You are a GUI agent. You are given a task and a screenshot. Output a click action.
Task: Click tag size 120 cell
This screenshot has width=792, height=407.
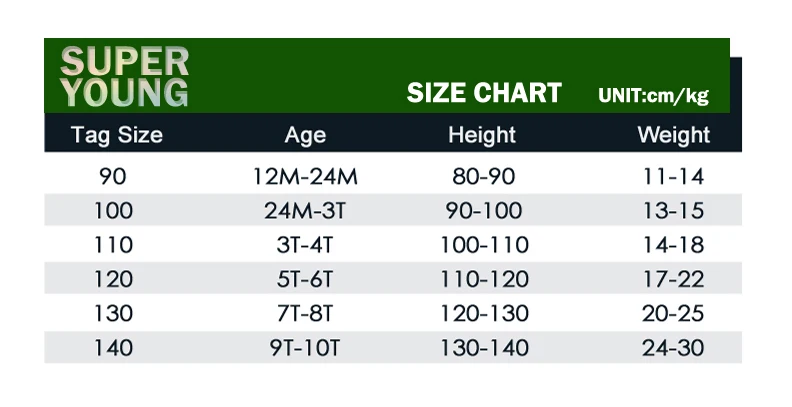pyautogui.click(x=114, y=279)
